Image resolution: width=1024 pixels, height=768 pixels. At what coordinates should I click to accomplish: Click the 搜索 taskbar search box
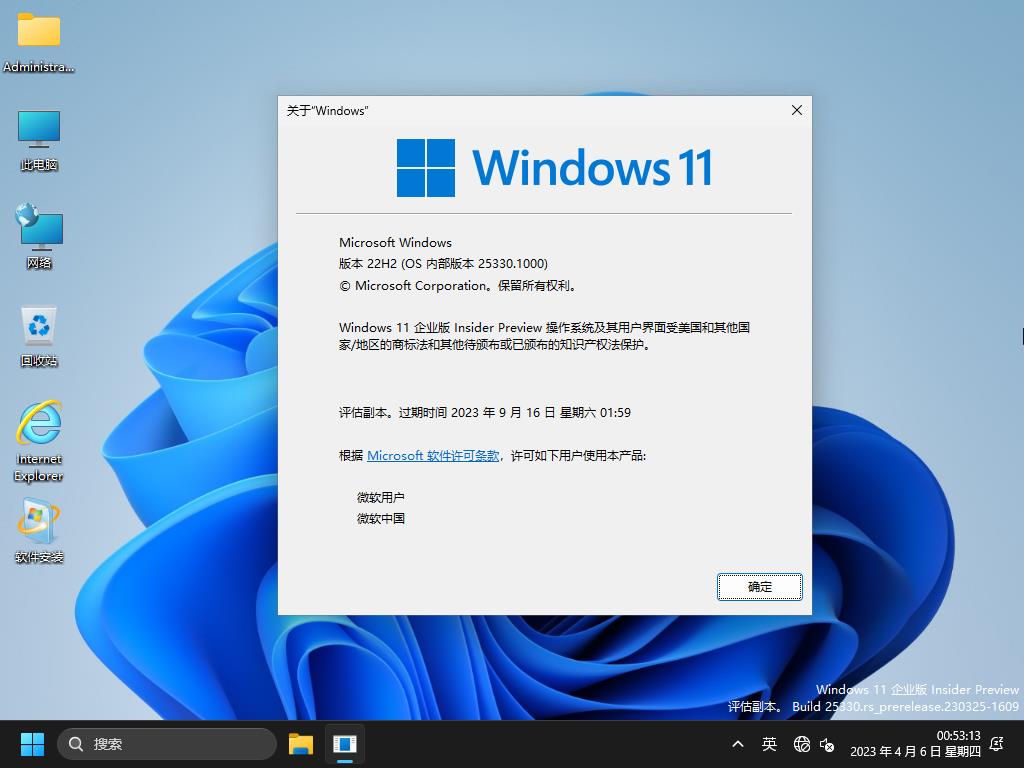[166, 744]
